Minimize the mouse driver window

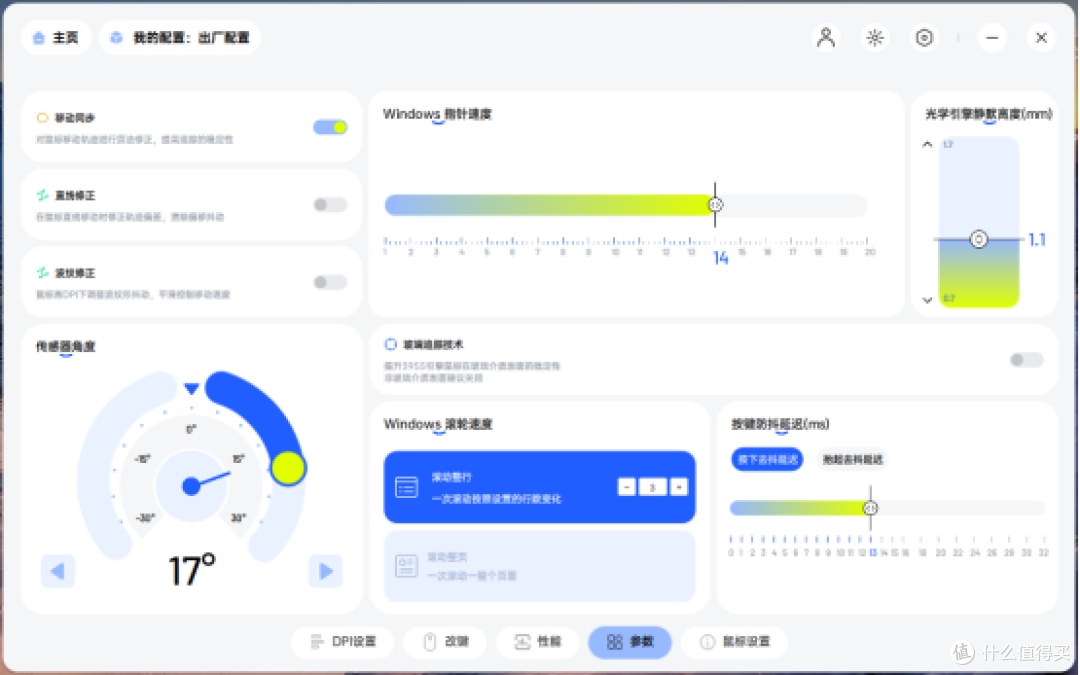(992, 37)
